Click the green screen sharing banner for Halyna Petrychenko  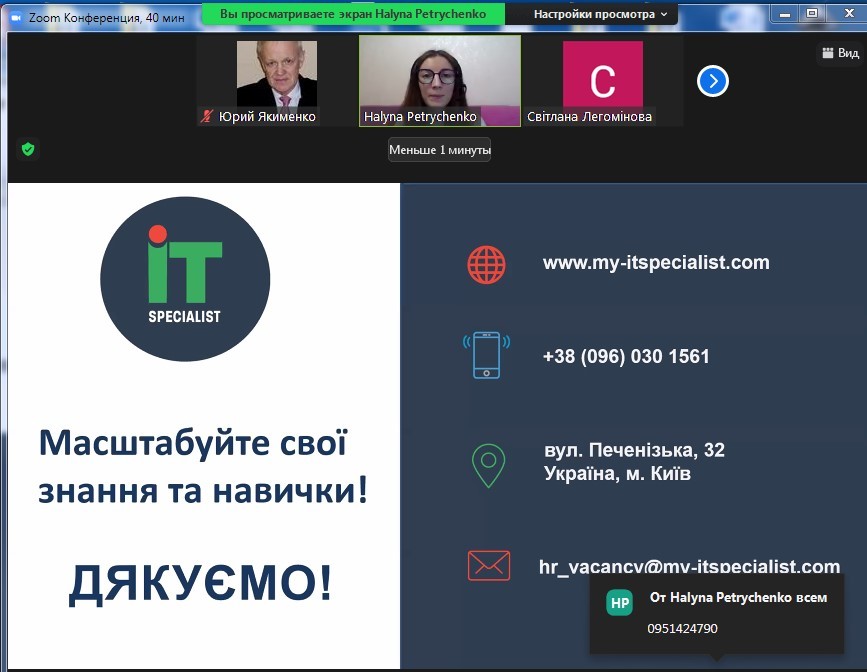(x=353, y=14)
